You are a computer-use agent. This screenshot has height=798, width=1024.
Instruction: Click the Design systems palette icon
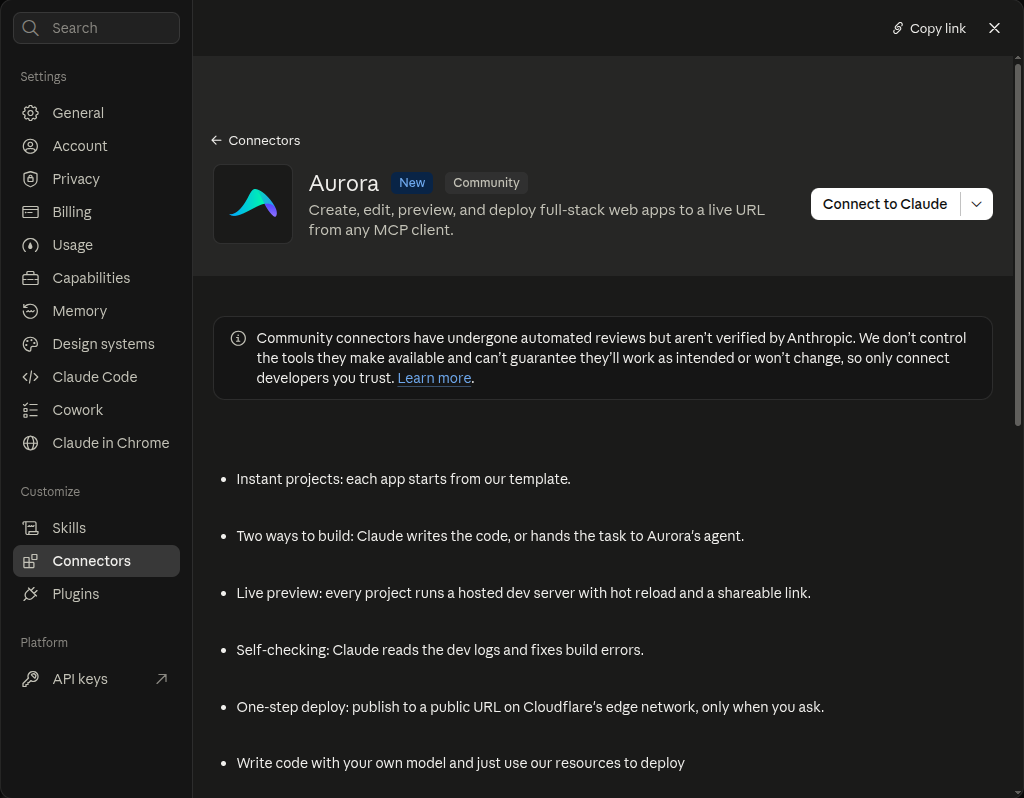click(30, 344)
